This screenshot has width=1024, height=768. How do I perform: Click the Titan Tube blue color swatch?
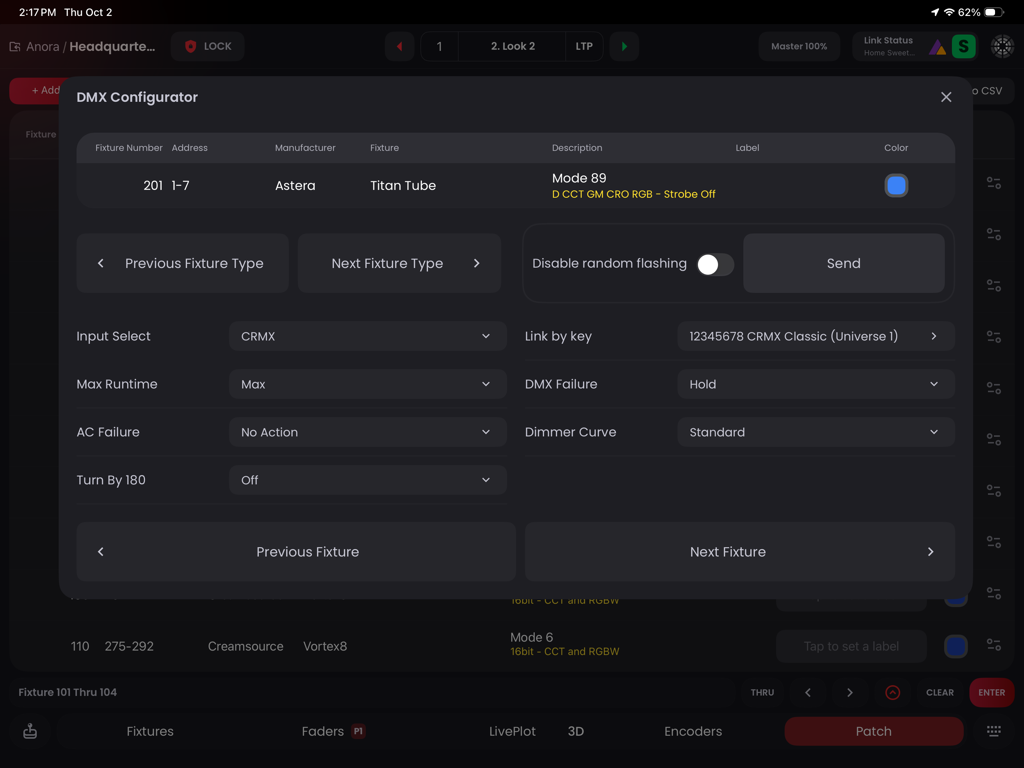coord(896,185)
